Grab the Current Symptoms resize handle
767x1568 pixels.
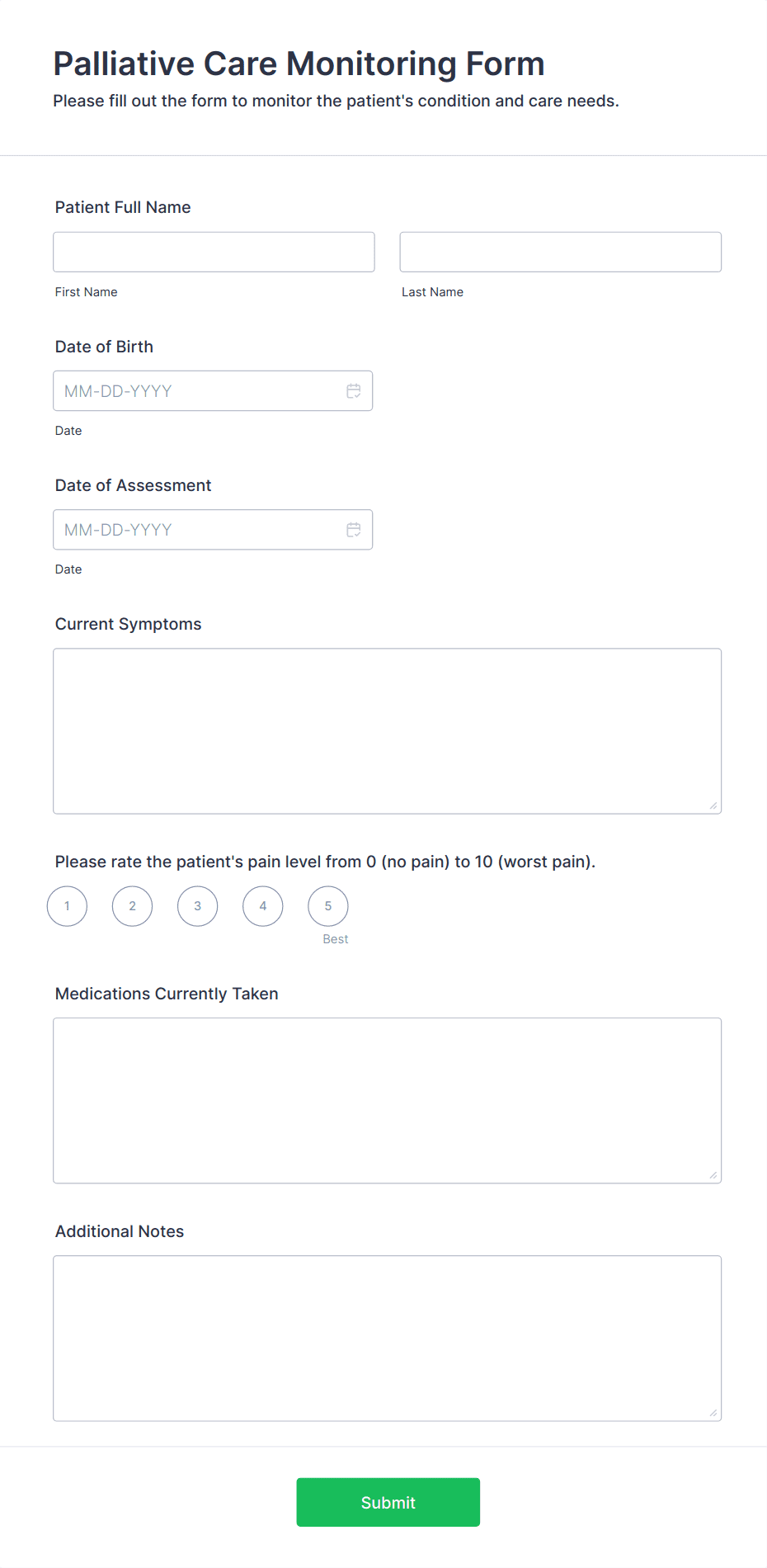pos(713,805)
